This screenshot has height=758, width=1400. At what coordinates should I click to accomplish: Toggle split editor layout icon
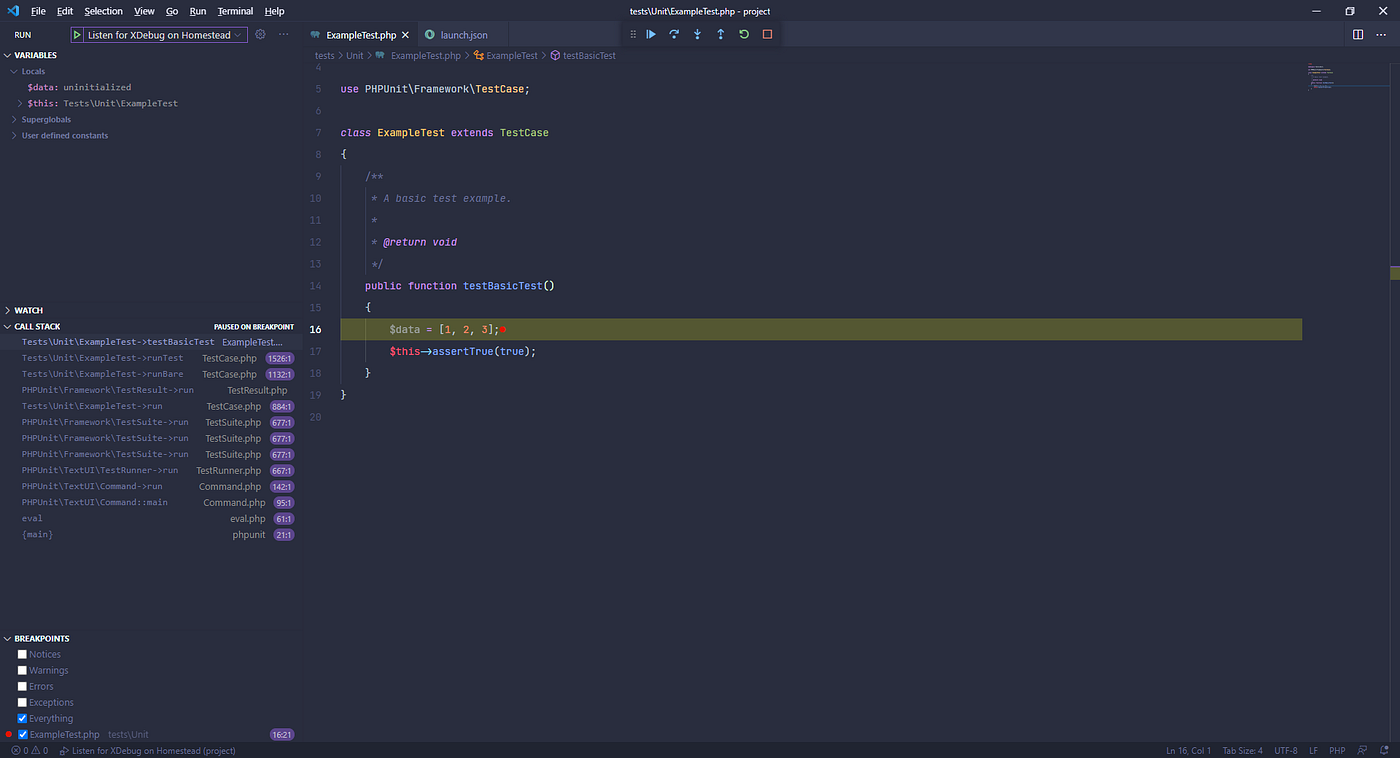pos(1358,35)
